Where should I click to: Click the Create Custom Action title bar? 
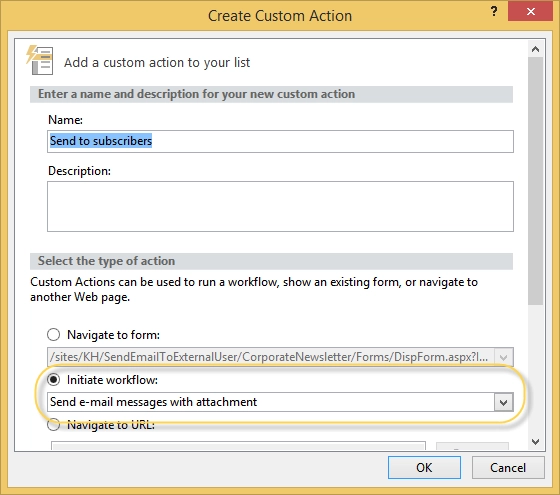tap(280, 16)
